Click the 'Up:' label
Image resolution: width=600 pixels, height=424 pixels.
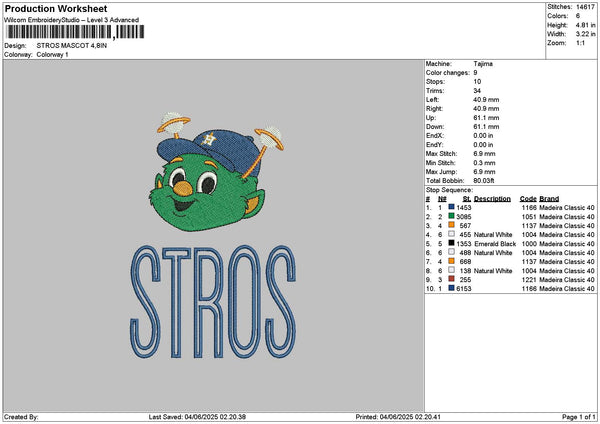pos(430,118)
